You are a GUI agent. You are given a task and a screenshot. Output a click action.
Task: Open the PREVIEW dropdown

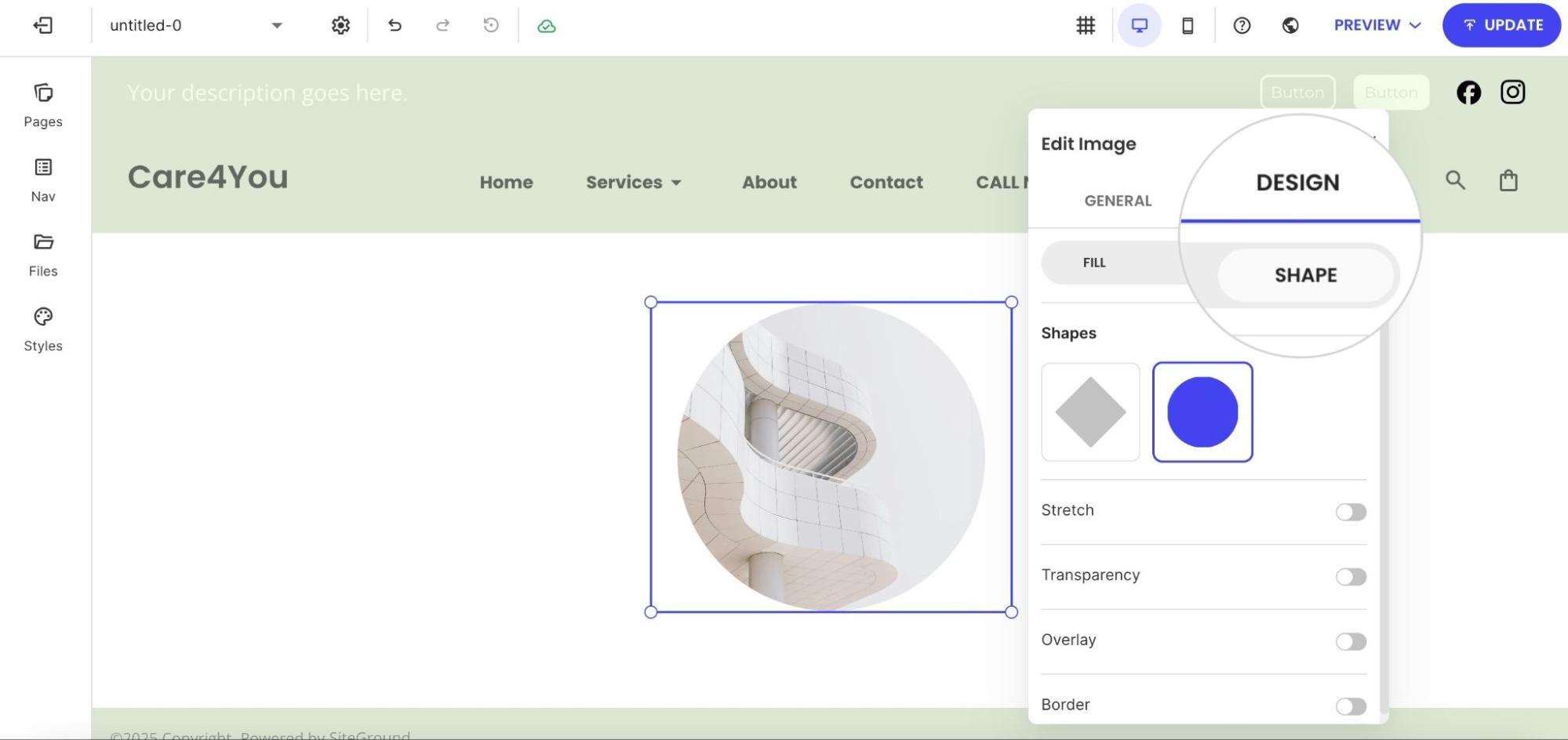pos(1377,25)
